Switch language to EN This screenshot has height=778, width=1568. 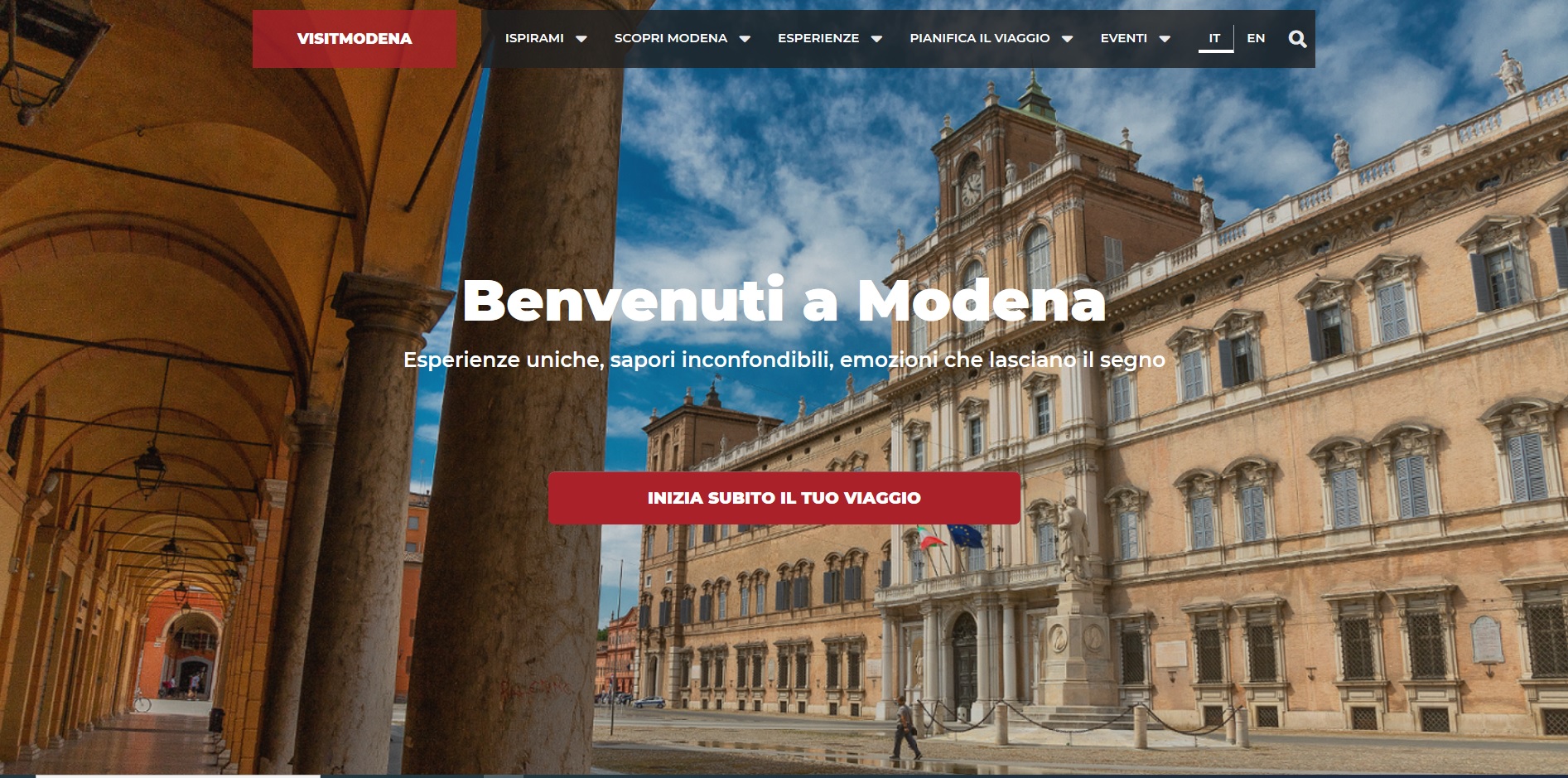point(1256,38)
